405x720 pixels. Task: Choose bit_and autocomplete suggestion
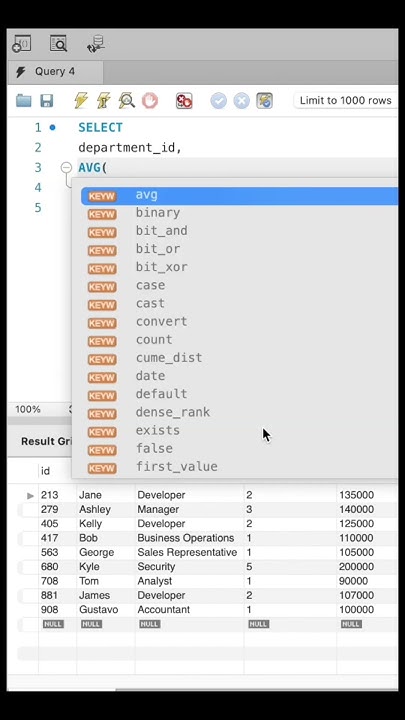[239, 231]
